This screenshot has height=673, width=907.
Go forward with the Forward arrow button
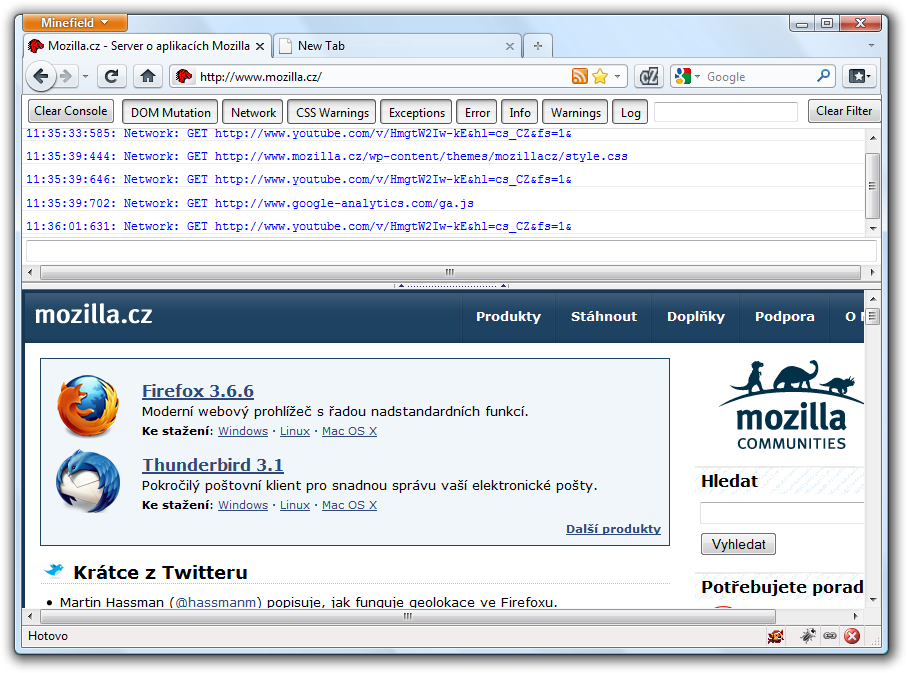[x=66, y=76]
